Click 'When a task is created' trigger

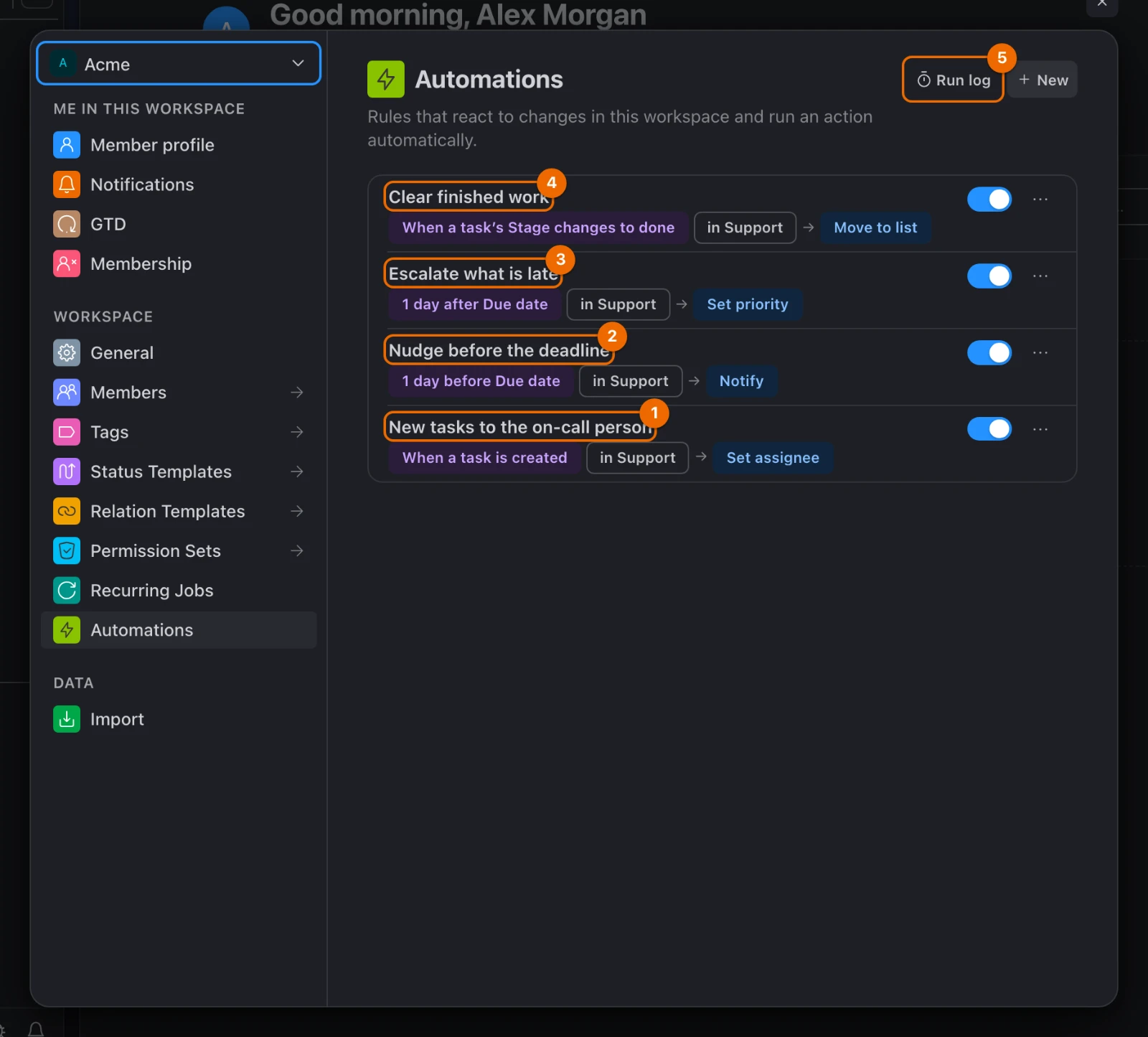[484, 458]
